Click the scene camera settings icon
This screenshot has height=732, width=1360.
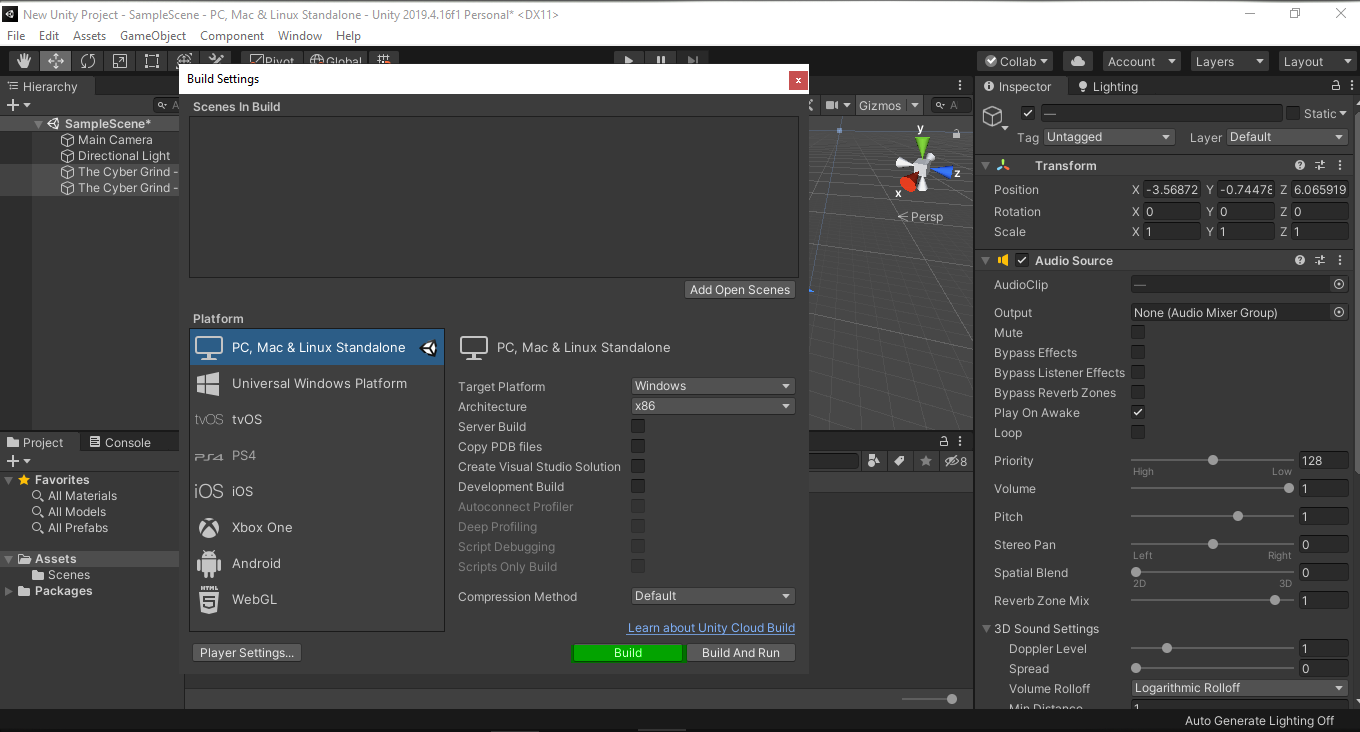pos(834,105)
